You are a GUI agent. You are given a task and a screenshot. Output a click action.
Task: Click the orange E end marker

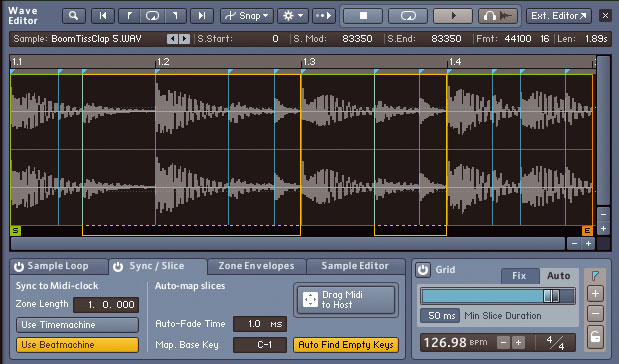587,231
